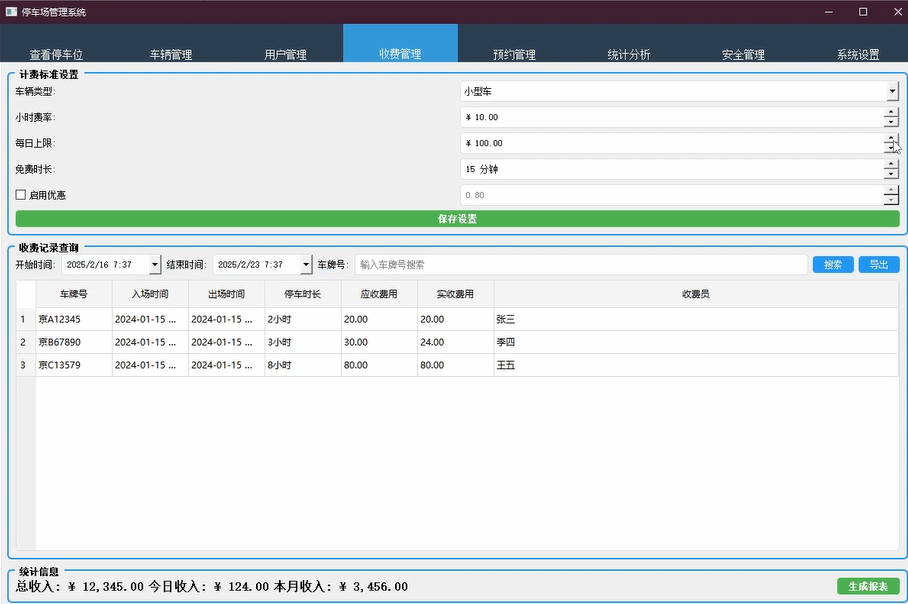Click the 王五 cashier cell
This screenshot has height=604, width=908.
coord(696,365)
